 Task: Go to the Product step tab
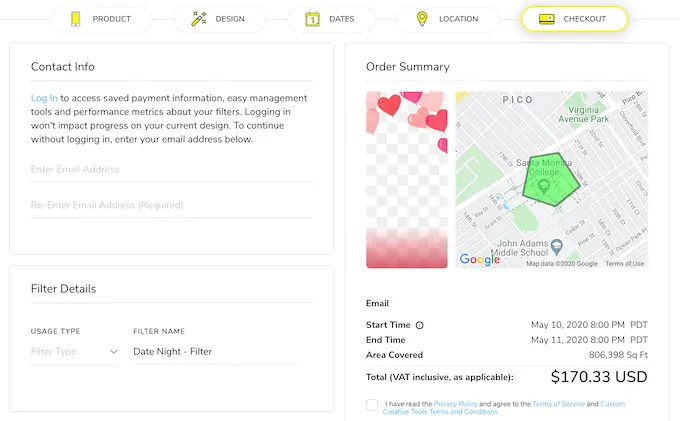101,19
